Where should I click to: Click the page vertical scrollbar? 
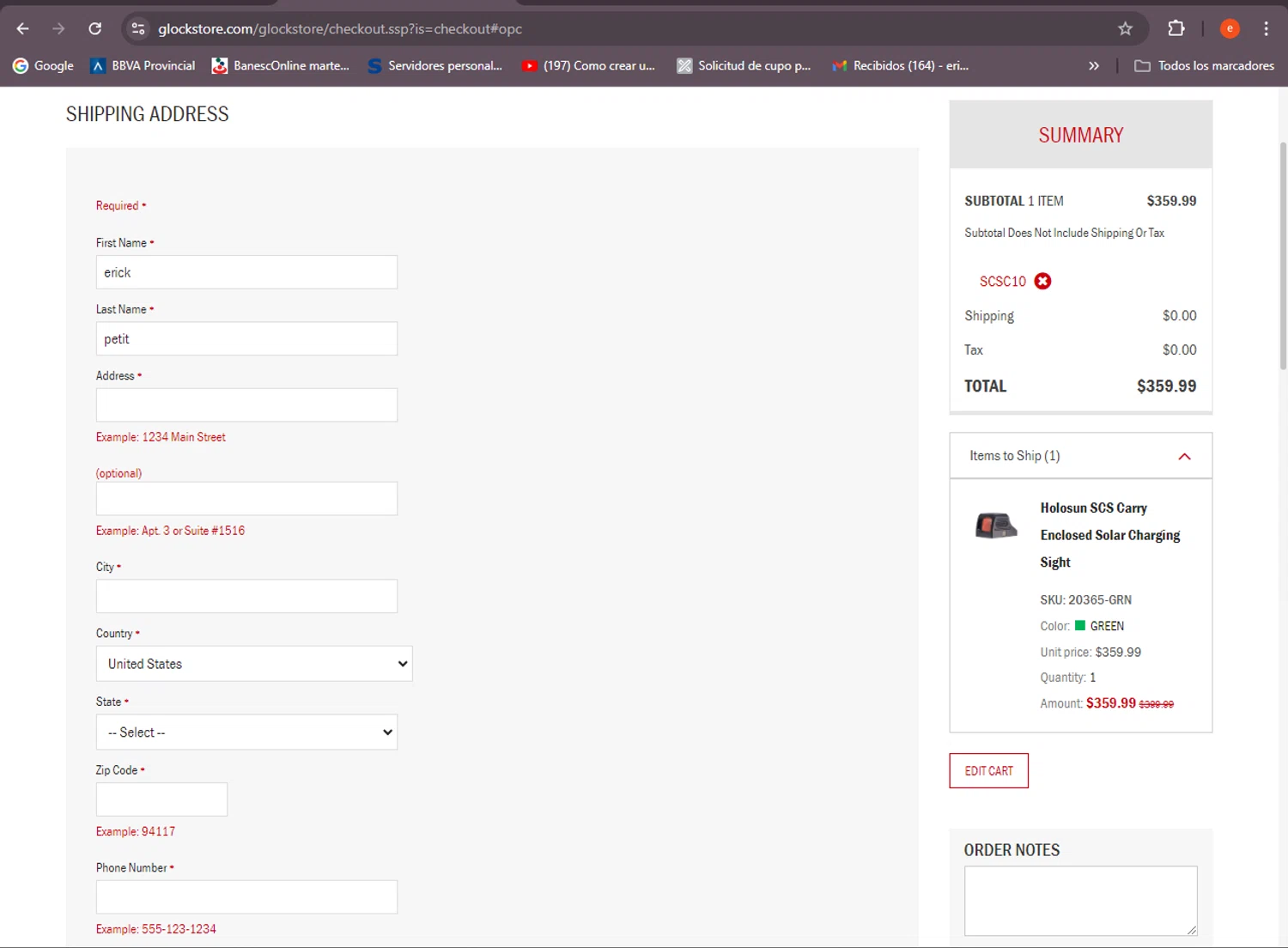(x=1283, y=256)
